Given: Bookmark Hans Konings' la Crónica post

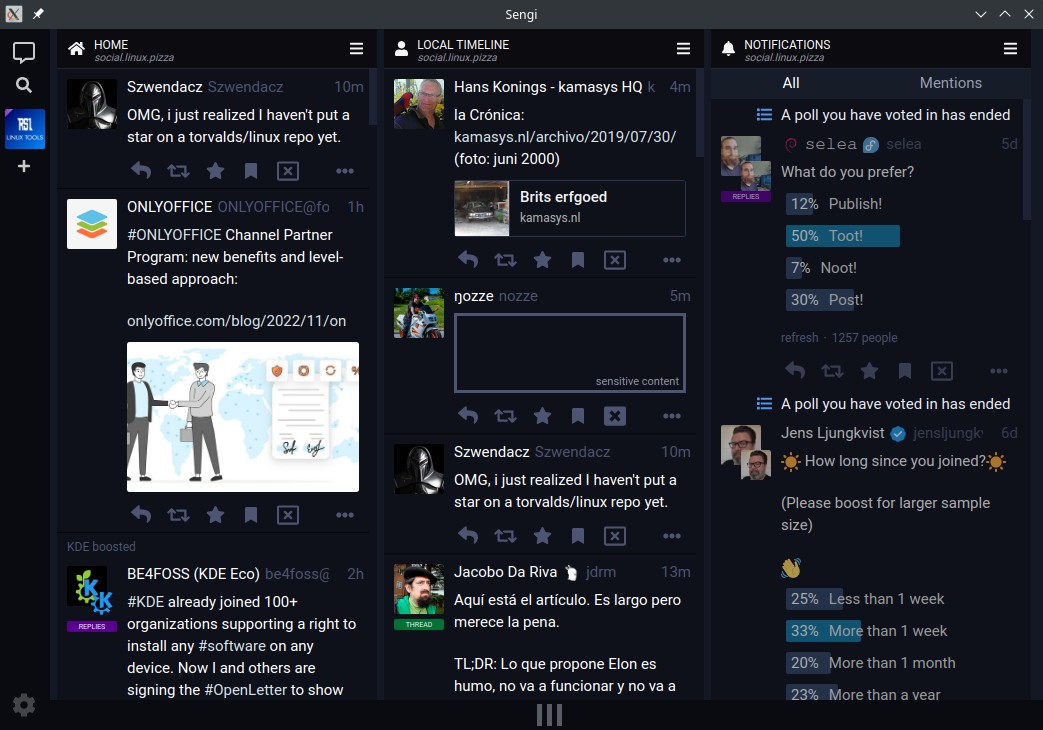Looking at the screenshot, I should tap(578, 260).
